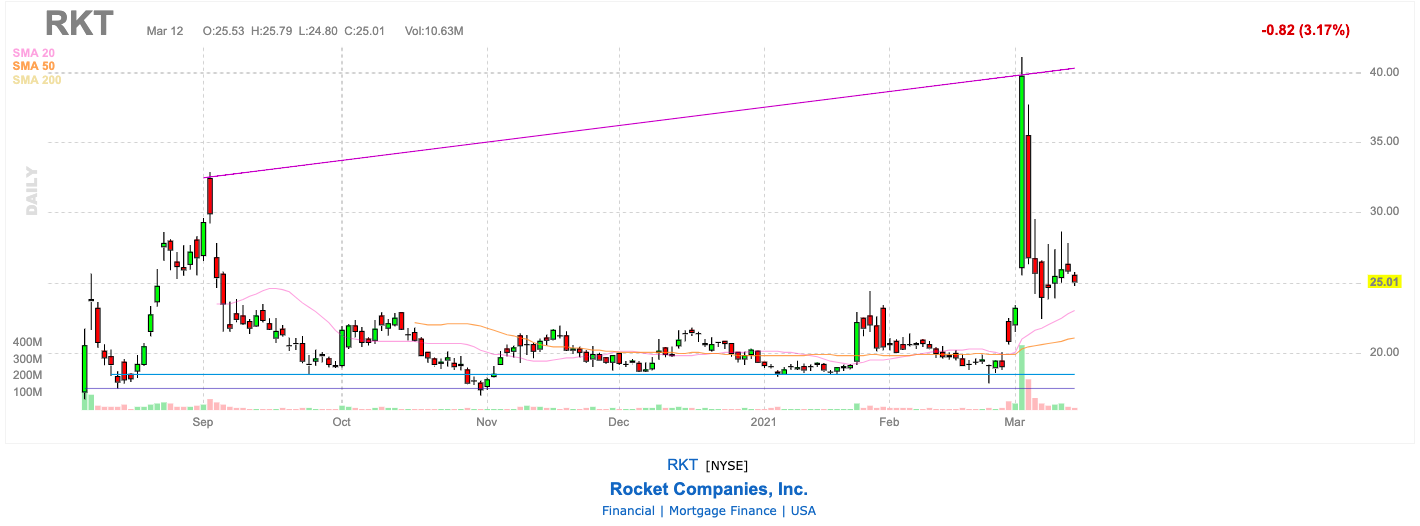The width and height of the screenshot is (1420, 526).
Task: Click the 400M volume axis label
Action: point(26,342)
